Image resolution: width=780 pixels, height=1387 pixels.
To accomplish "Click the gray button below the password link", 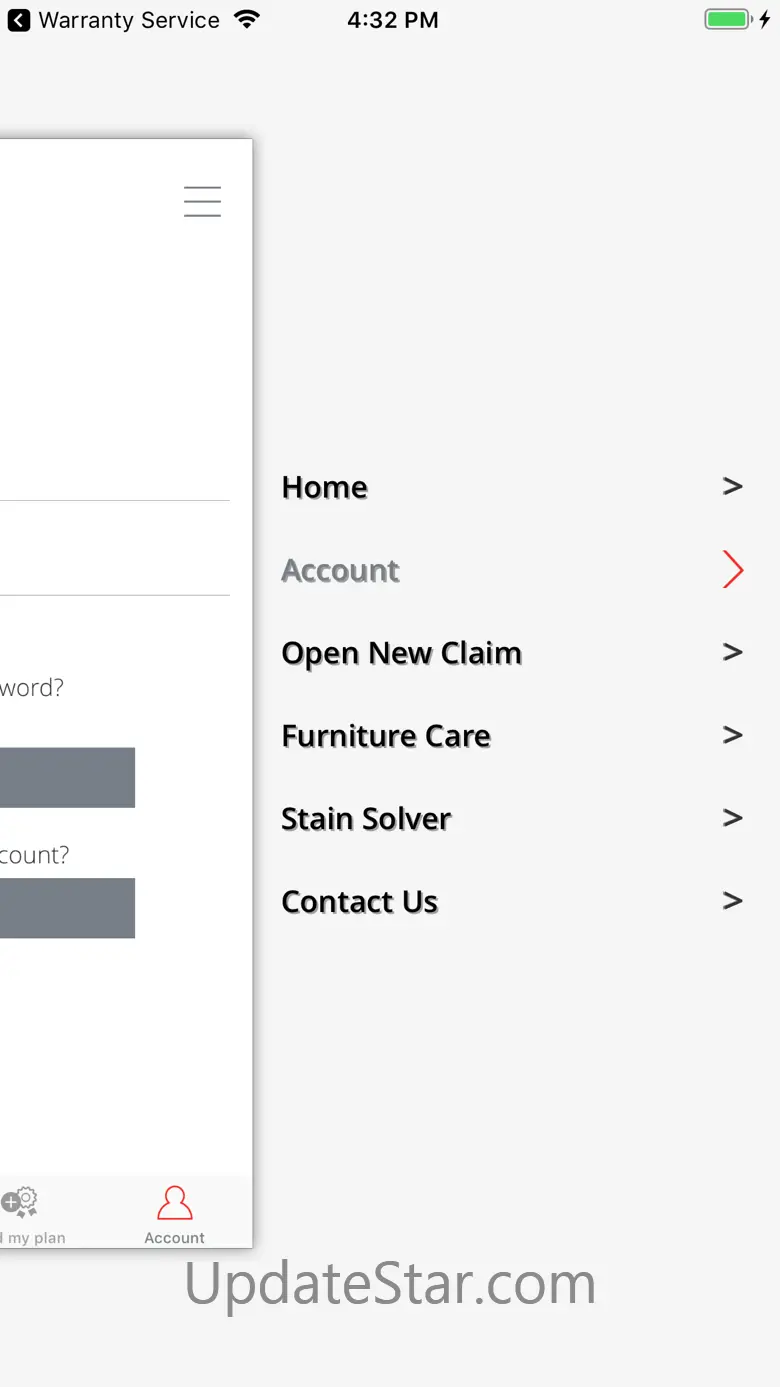I will [x=67, y=777].
